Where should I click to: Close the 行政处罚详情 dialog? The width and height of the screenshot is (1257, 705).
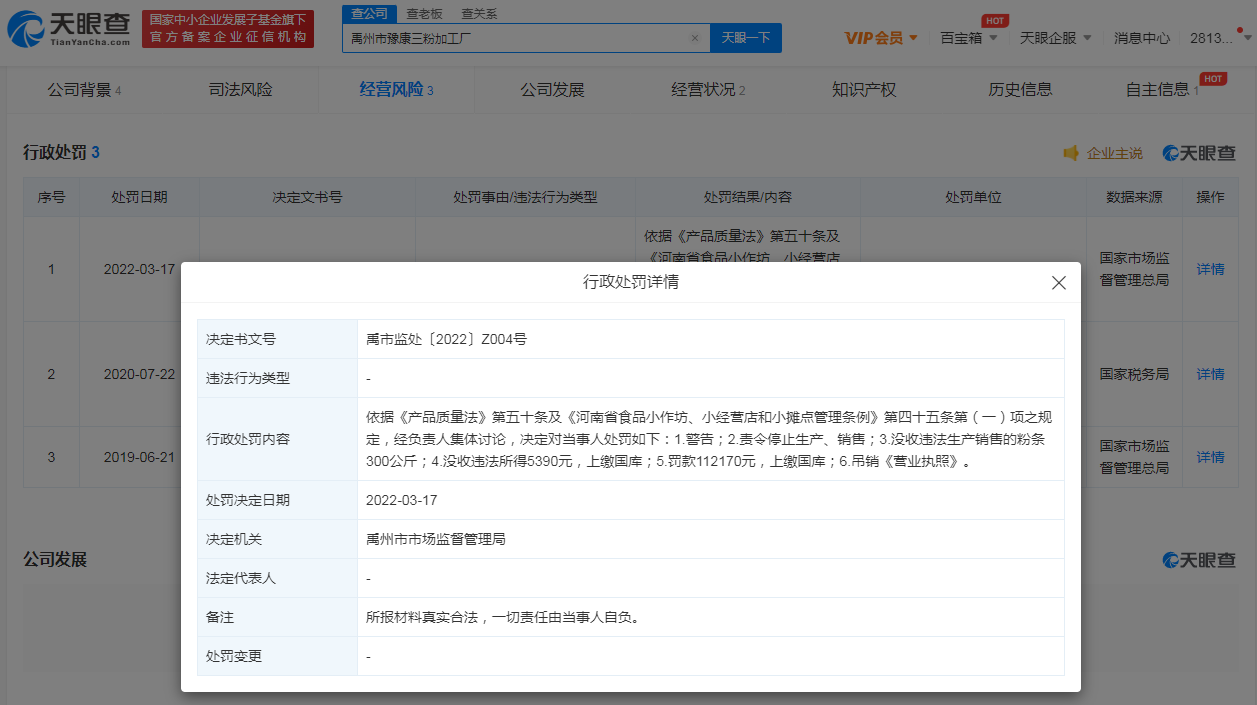[x=1059, y=283]
